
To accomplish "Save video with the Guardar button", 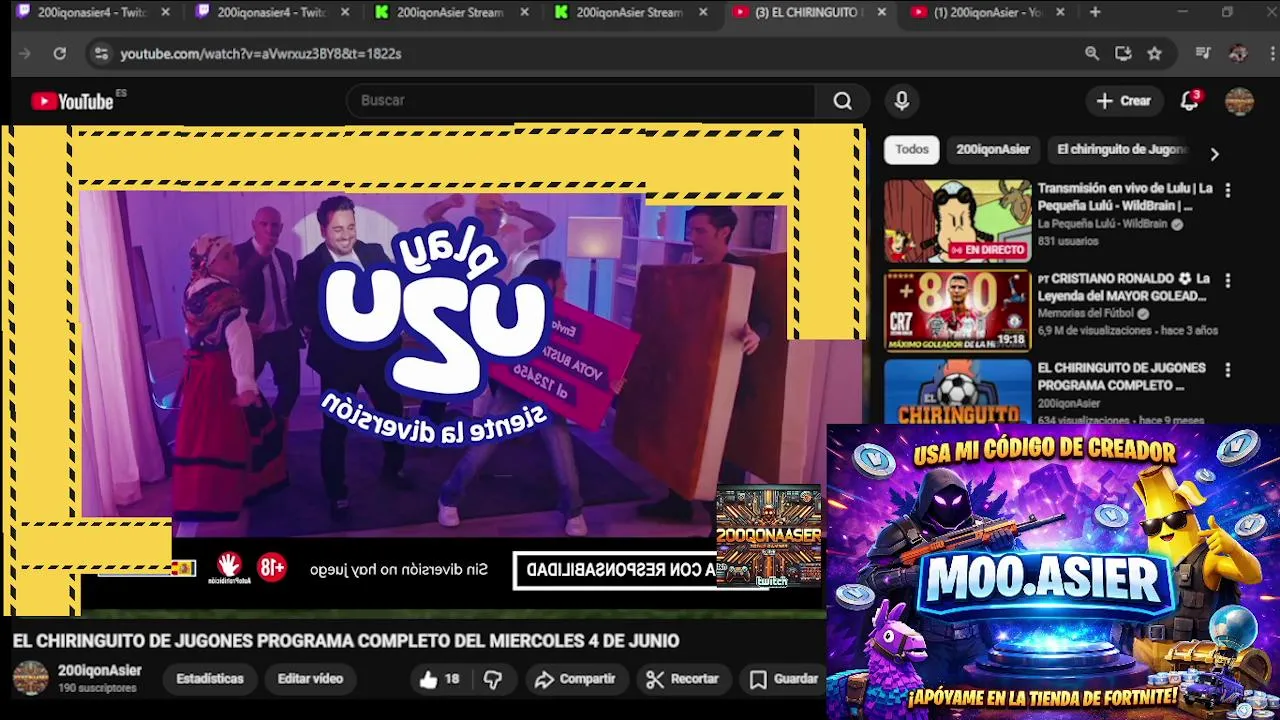I will click(784, 679).
